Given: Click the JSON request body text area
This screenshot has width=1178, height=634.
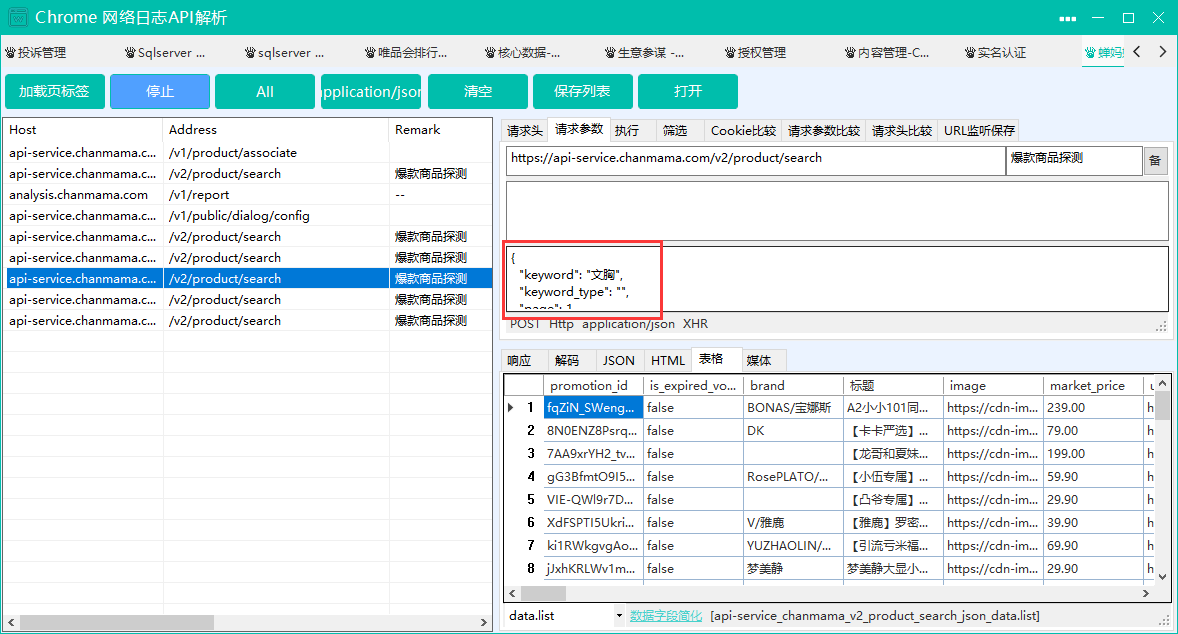Looking at the screenshot, I should coord(837,279).
